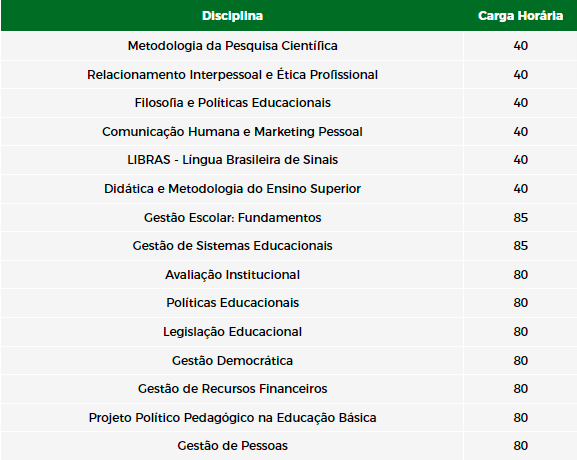Click the 85 hours for Gestão Escolar
This screenshot has width=577, height=460.
coord(520,218)
